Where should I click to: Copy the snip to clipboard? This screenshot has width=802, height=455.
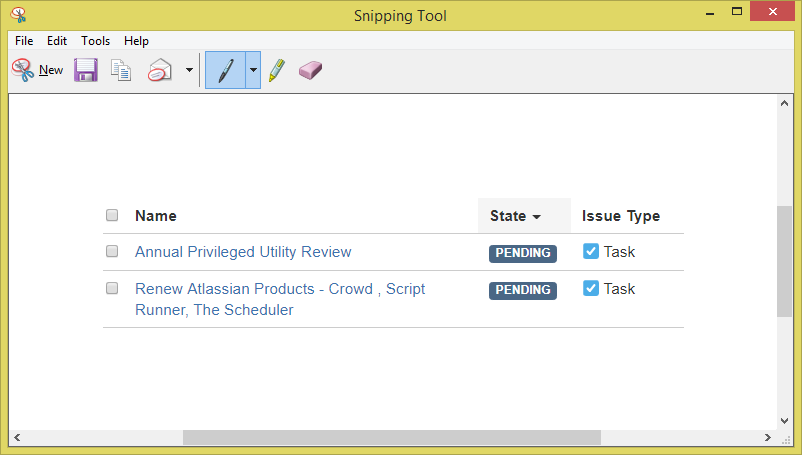[x=121, y=70]
